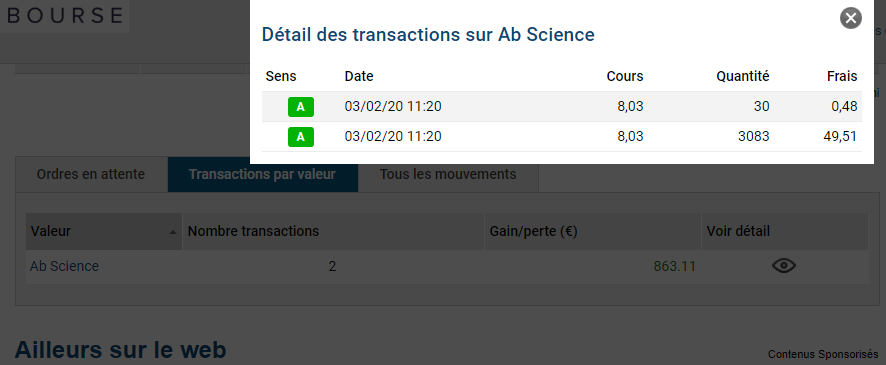Click the Date column header in popup
This screenshot has width=886, height=365.
pyautogui.click(x=359, y=76)
